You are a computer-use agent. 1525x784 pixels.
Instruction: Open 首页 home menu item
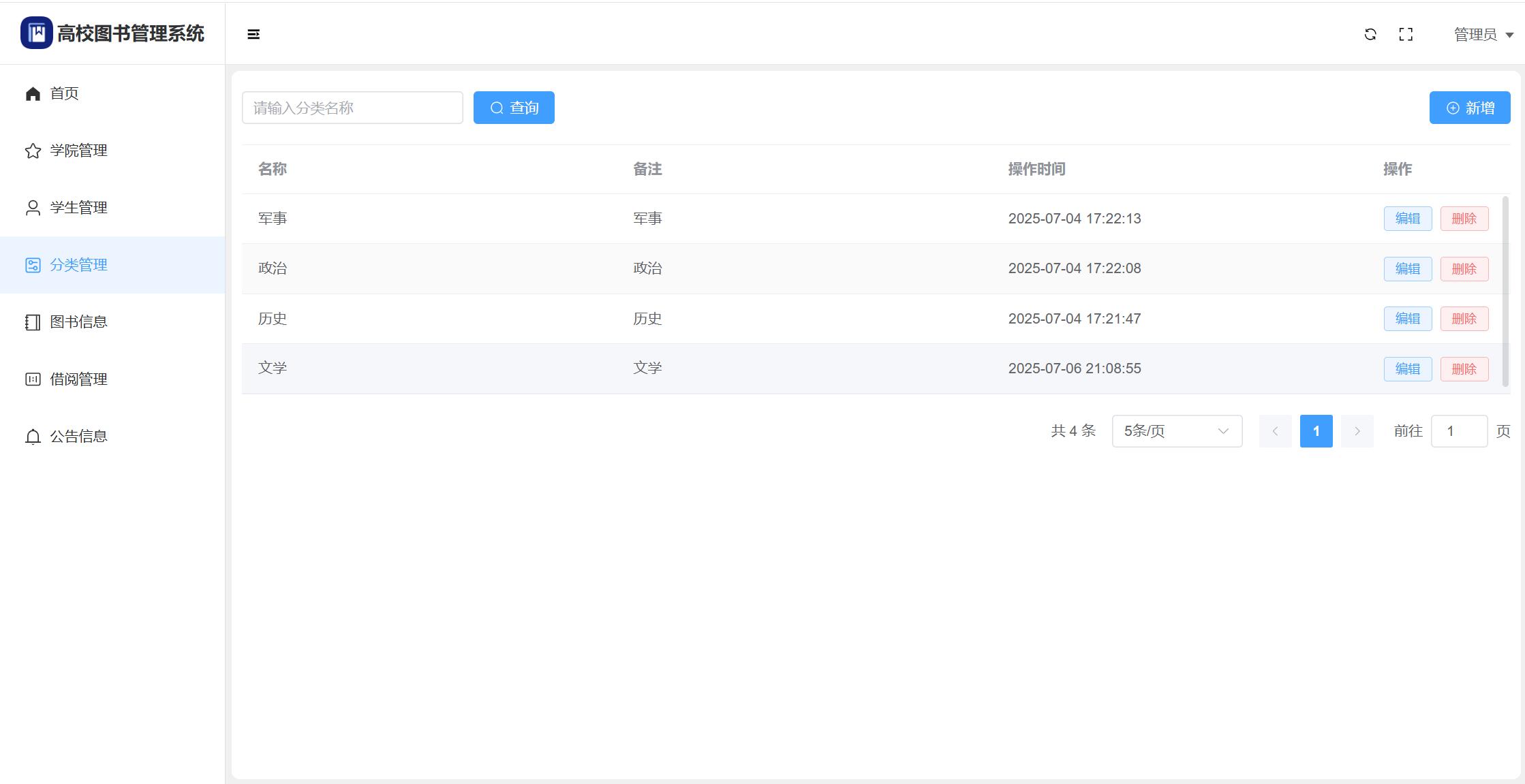click(65, 93)
